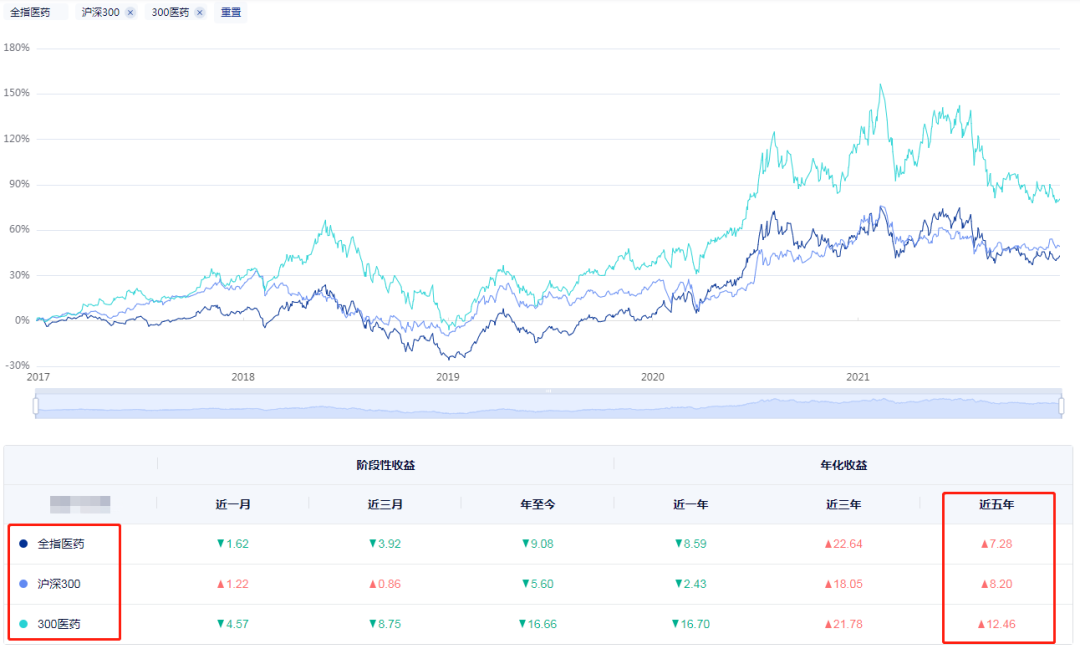Click the middle of the range slider track
1080x649 pixels.
click(x=548, y=406)
